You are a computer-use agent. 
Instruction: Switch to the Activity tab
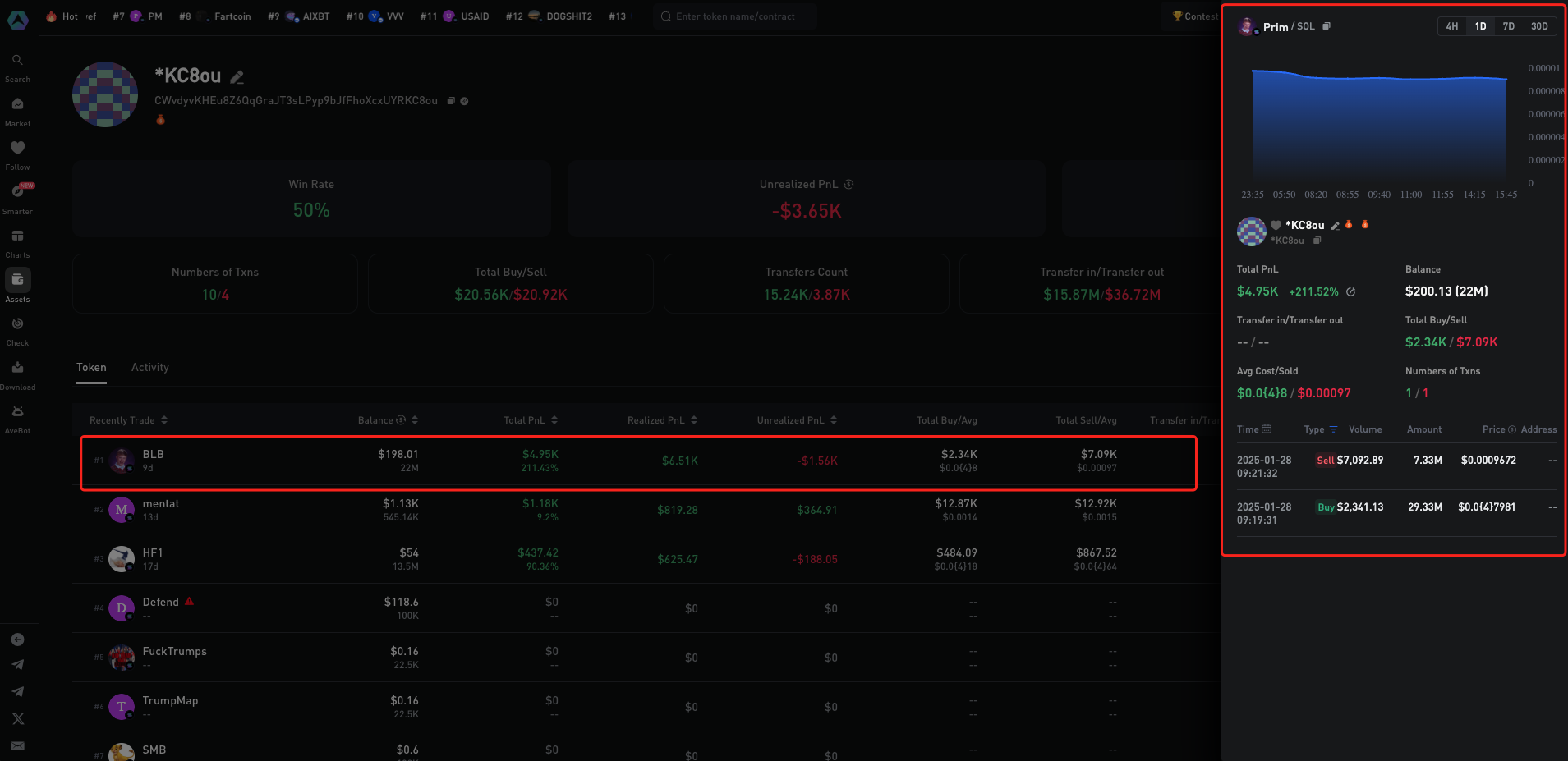tap(149, 368)
